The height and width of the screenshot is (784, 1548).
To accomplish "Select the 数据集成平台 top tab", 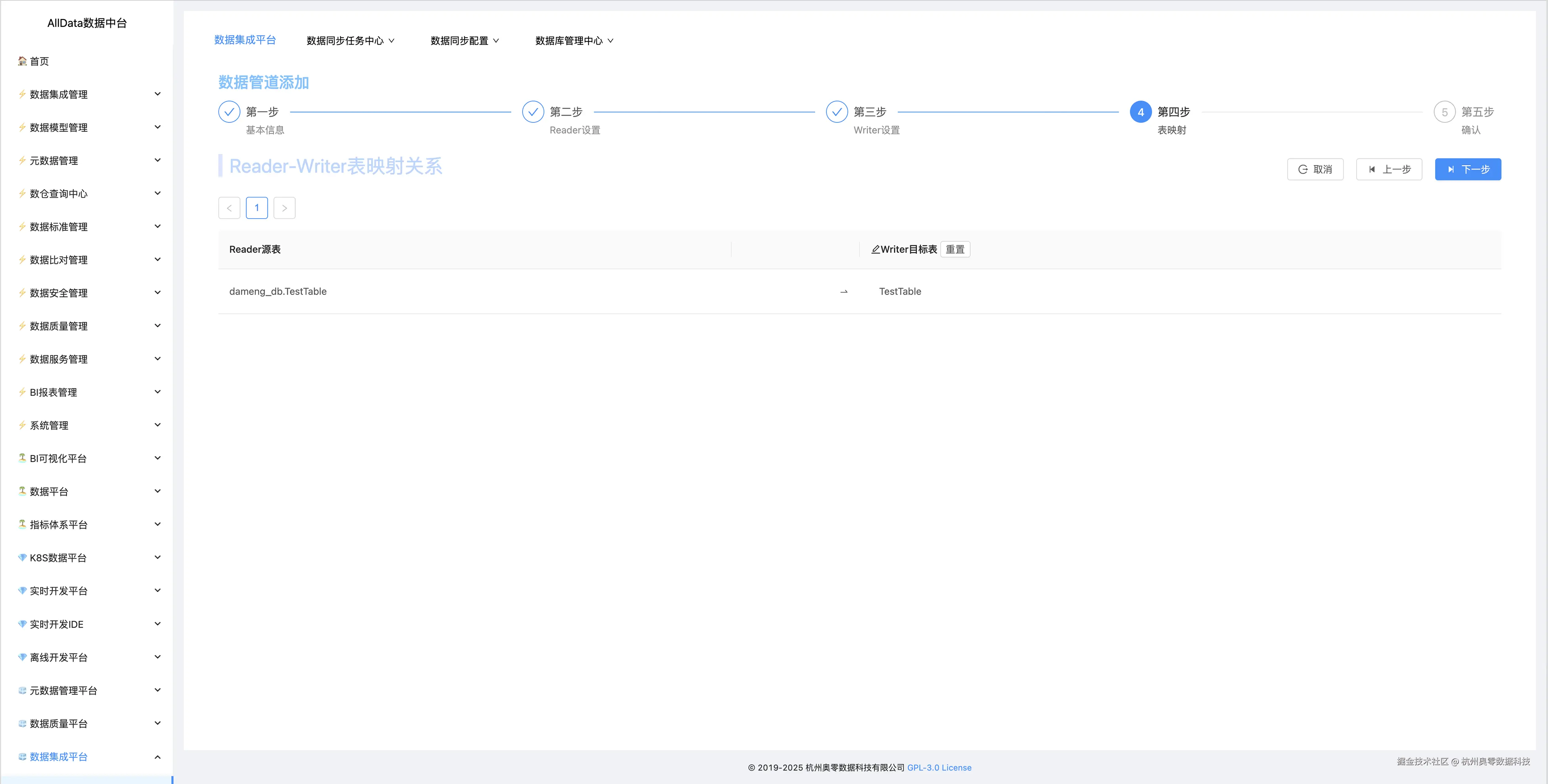I will (245, 40).
